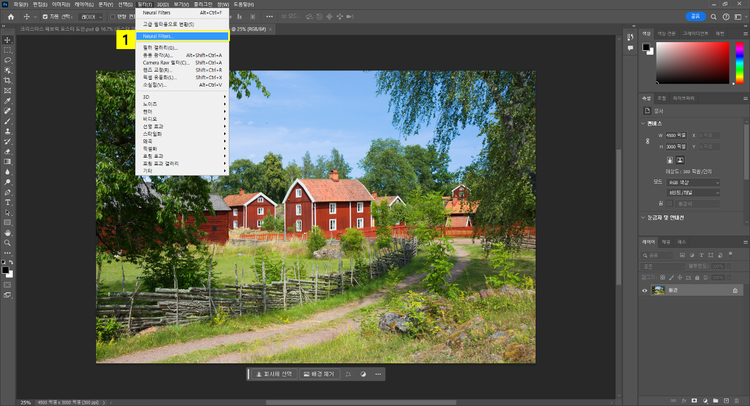Click the more options ellipsis in contextual bar
The image size is (750, 406).
(x=378, y=374)
